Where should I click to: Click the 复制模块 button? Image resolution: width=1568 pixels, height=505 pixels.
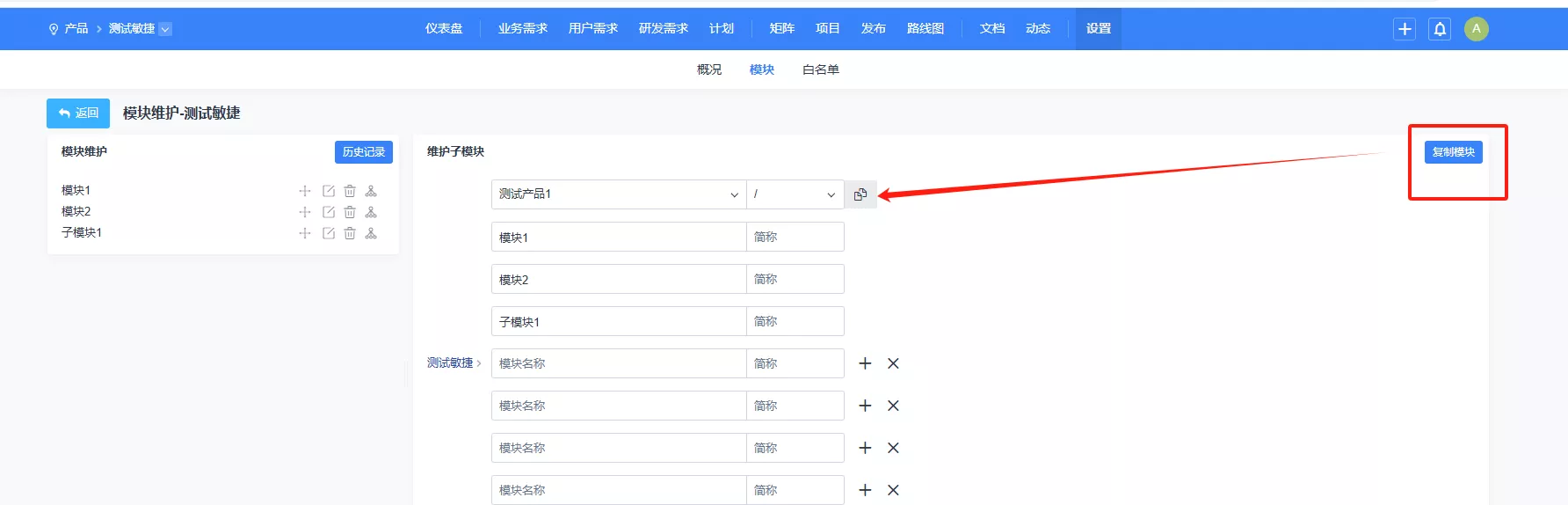tap(1453, 152)
